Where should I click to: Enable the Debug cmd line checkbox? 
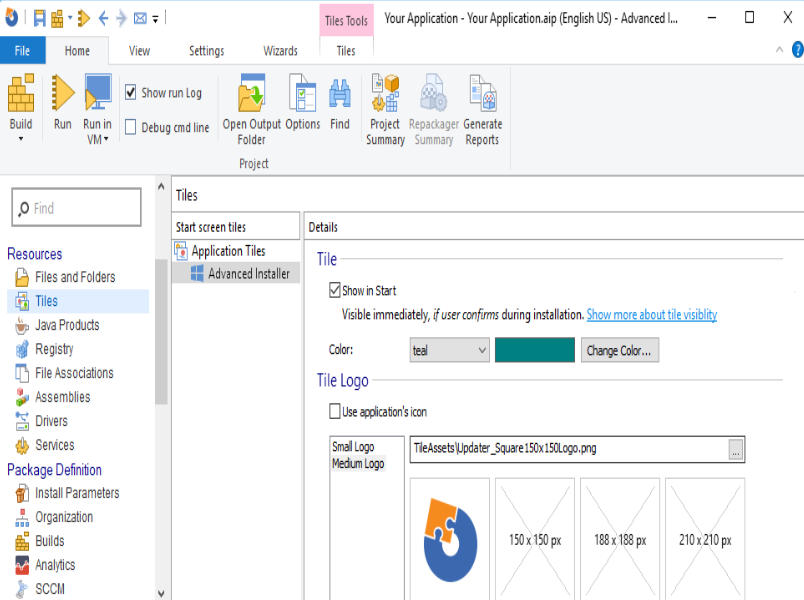(x=131, y=127)
